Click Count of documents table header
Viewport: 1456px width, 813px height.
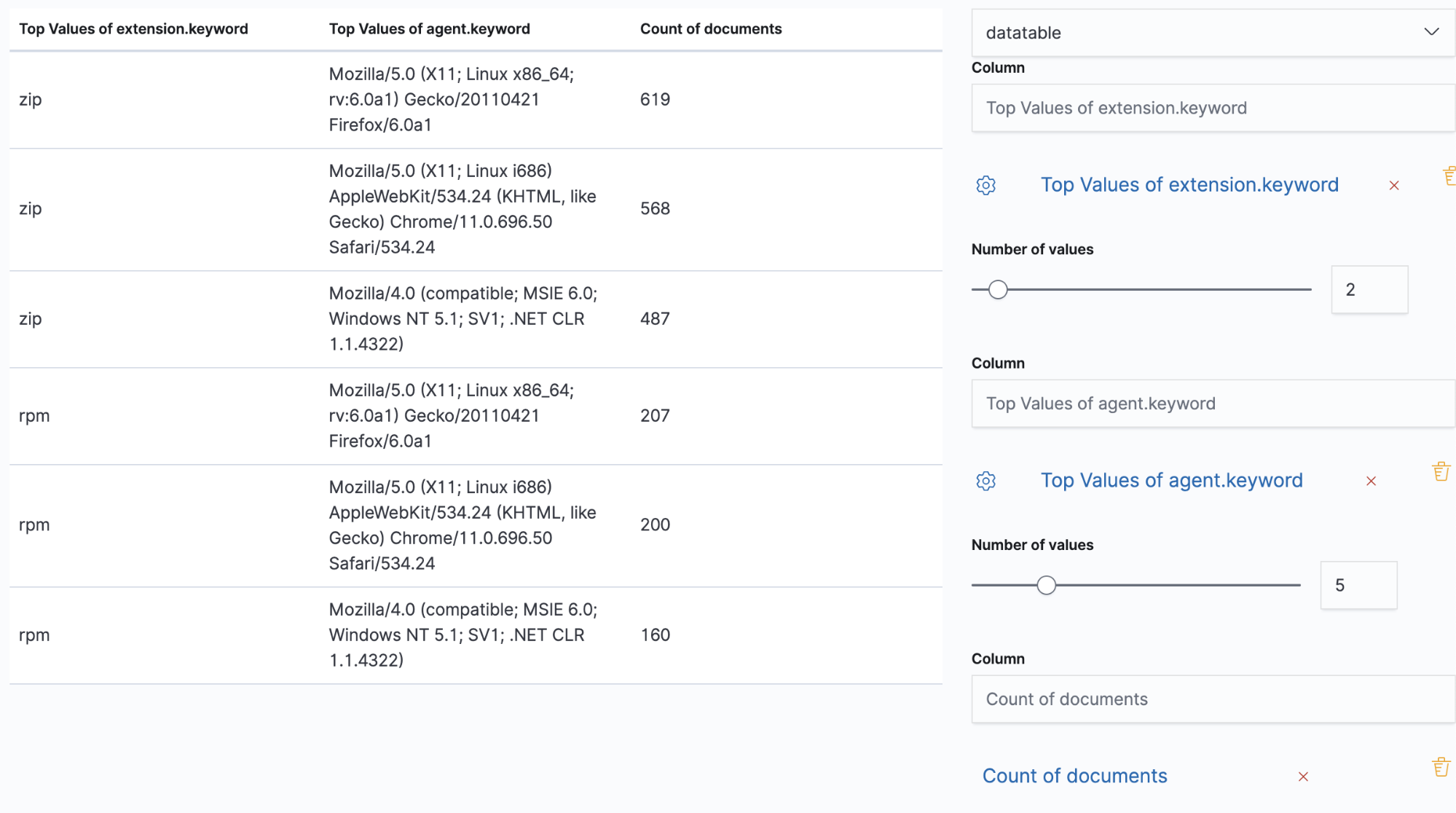pos(711,29)
